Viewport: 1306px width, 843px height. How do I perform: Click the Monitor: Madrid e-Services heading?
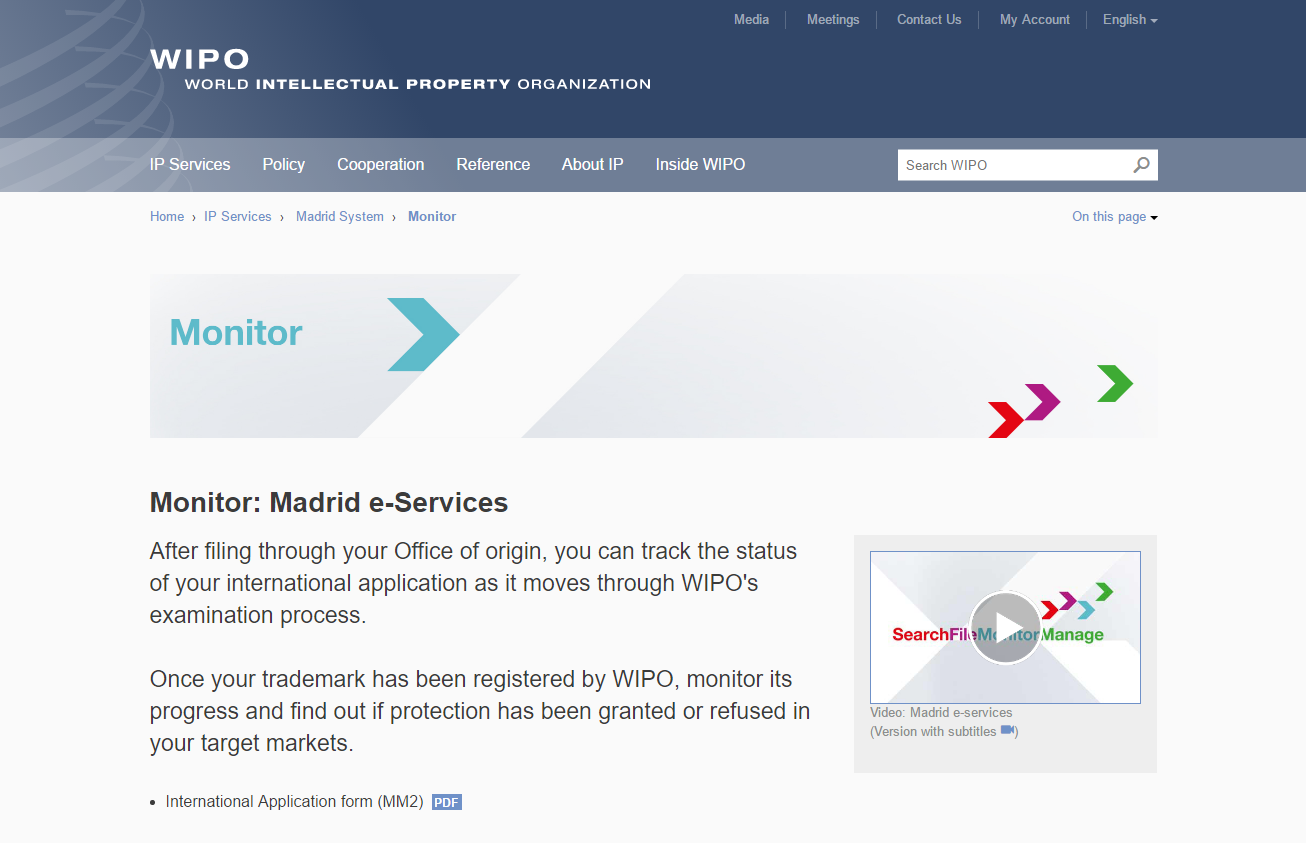click(x=329, y=502)
